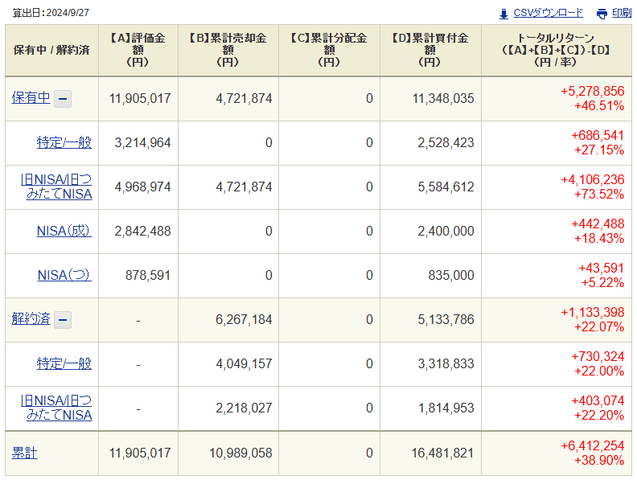This screenshot has width=637, height=480.
Task: Click the 印刷 print link
Action: 622,13
